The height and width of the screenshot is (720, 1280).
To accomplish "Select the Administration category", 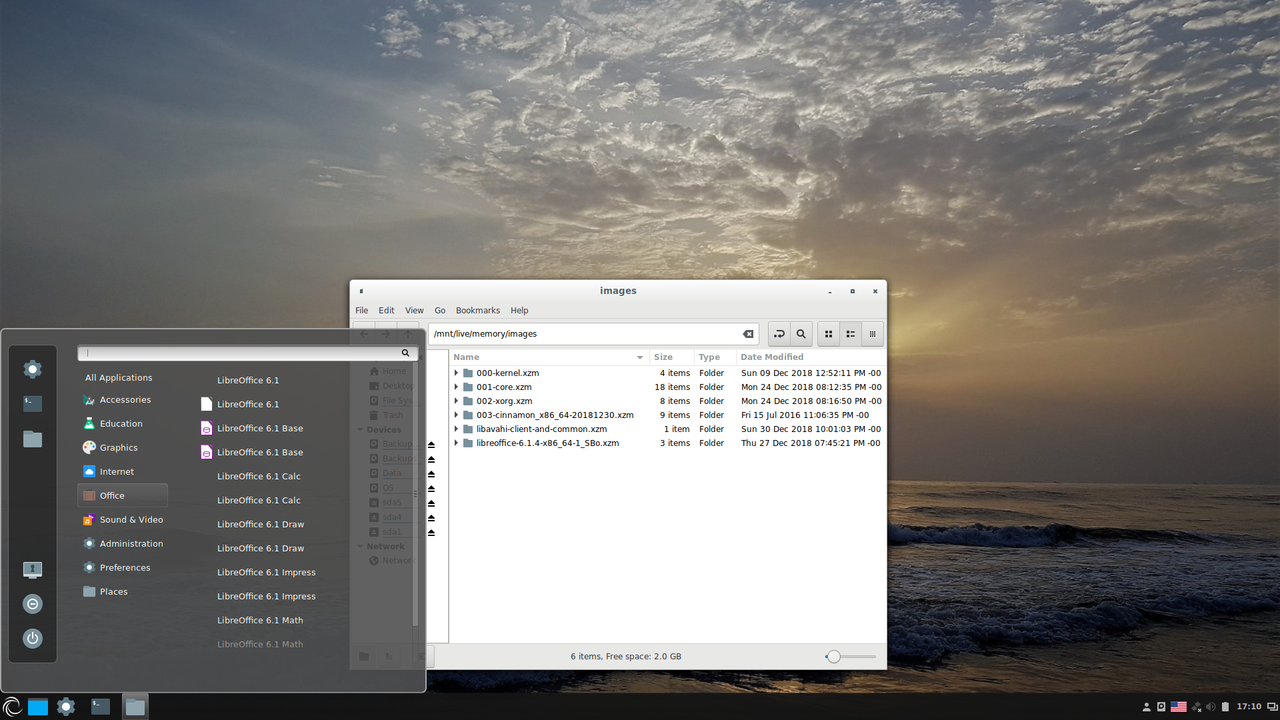I will pos(122,544).
